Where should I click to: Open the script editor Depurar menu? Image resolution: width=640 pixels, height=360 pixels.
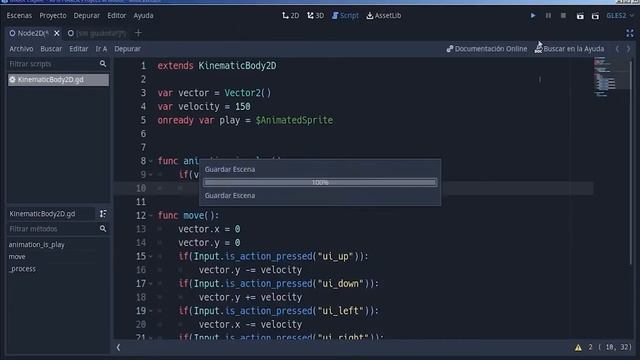click(127, 49)
